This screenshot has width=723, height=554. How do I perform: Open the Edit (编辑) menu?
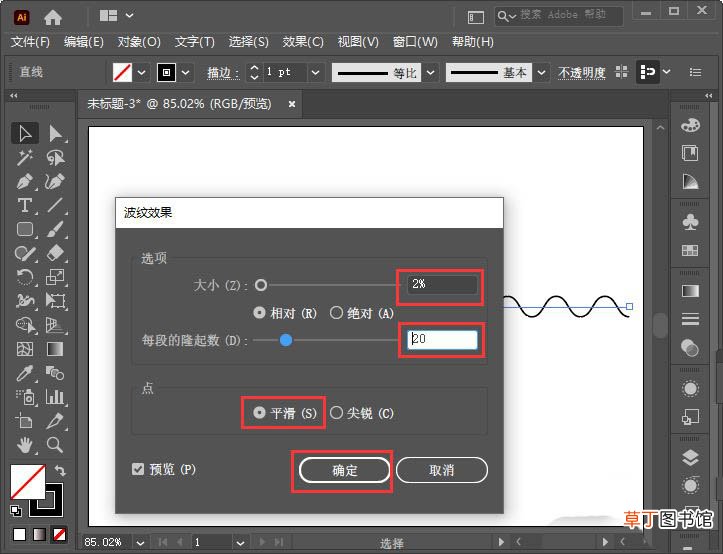click(83, 42)
